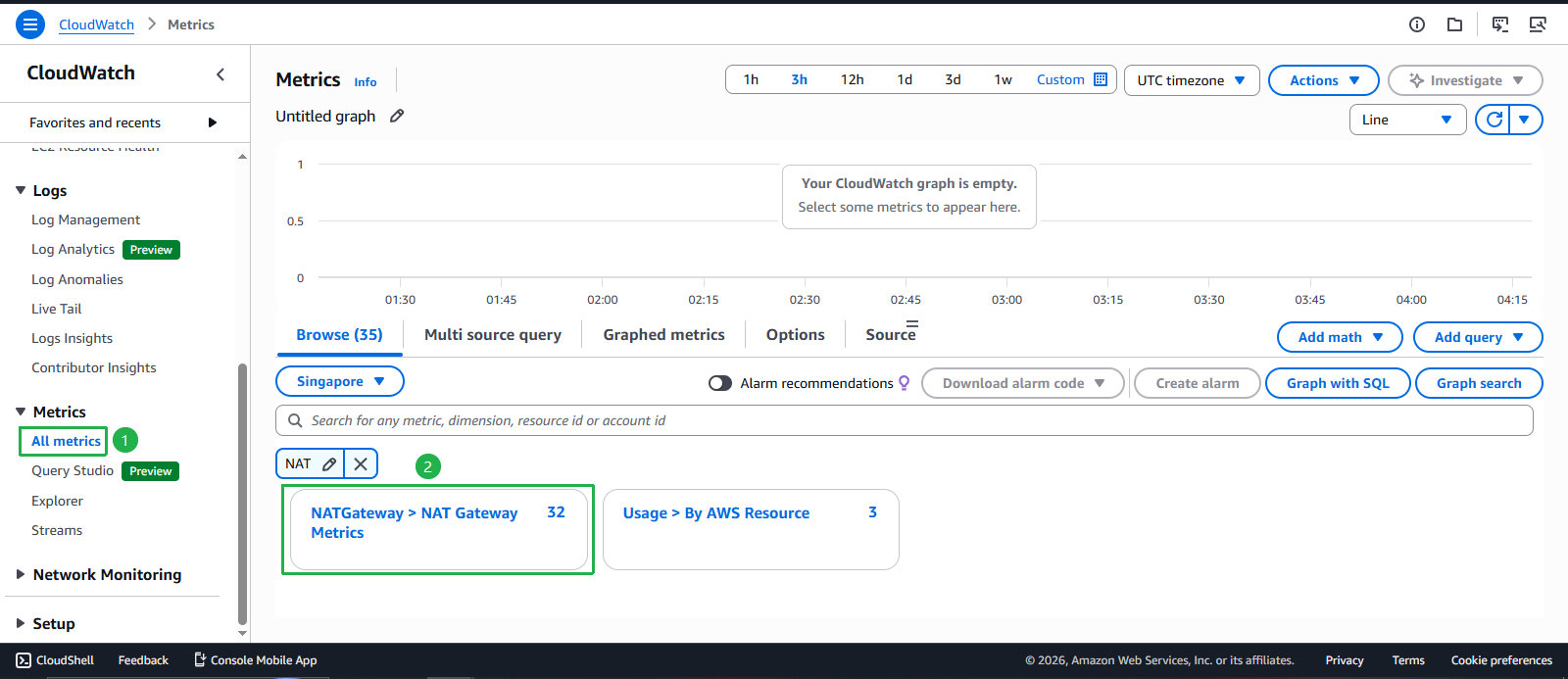Edit the Untitled graph name with the pencil
The image size is (1568, 679).
tap(397, 116)
